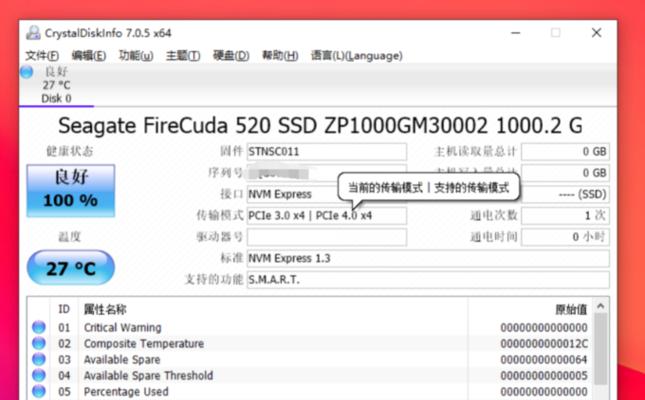Click the NVM Express interface field
This screenshot has height=400, width=645.
point(327,194)
